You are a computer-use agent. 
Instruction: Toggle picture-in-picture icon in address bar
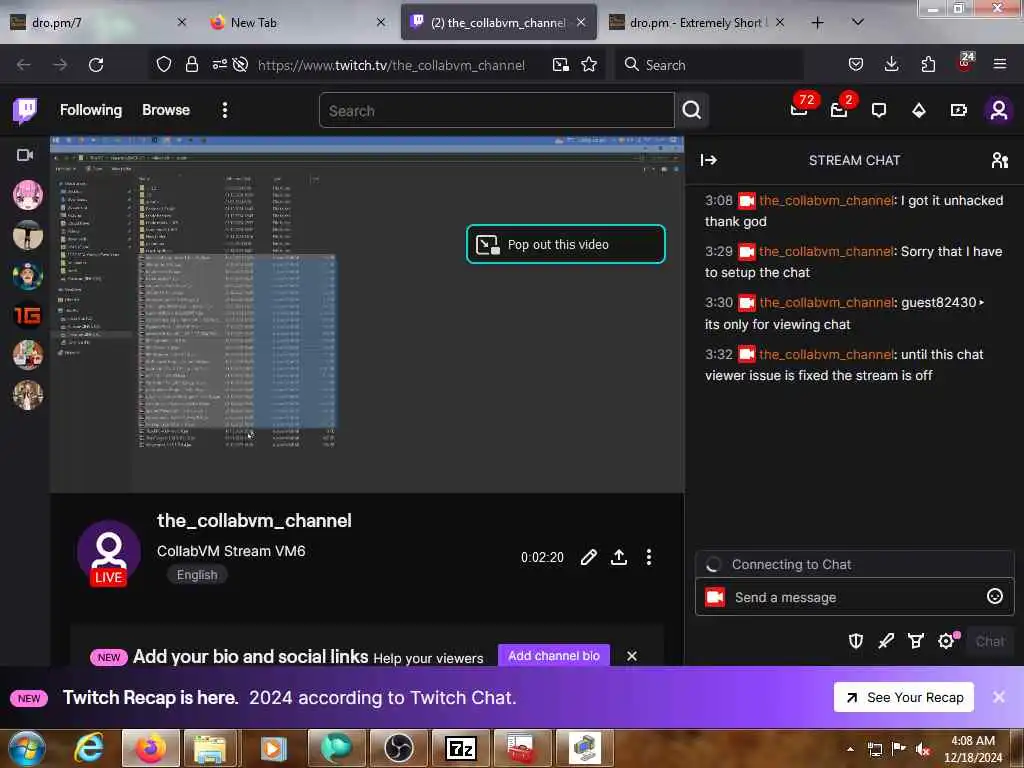[x=560, y=65]
